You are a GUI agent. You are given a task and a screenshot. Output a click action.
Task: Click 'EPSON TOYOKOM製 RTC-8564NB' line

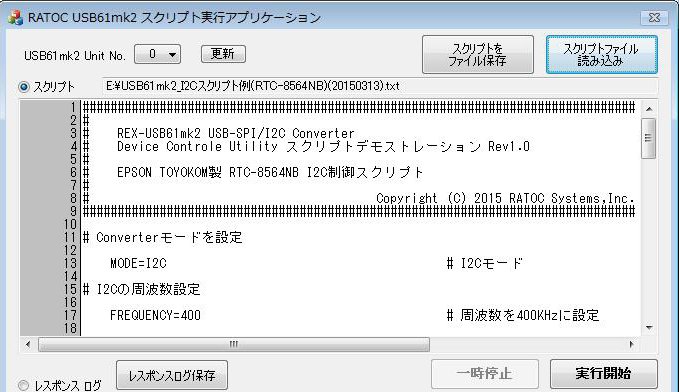click(x=270, y=172)
